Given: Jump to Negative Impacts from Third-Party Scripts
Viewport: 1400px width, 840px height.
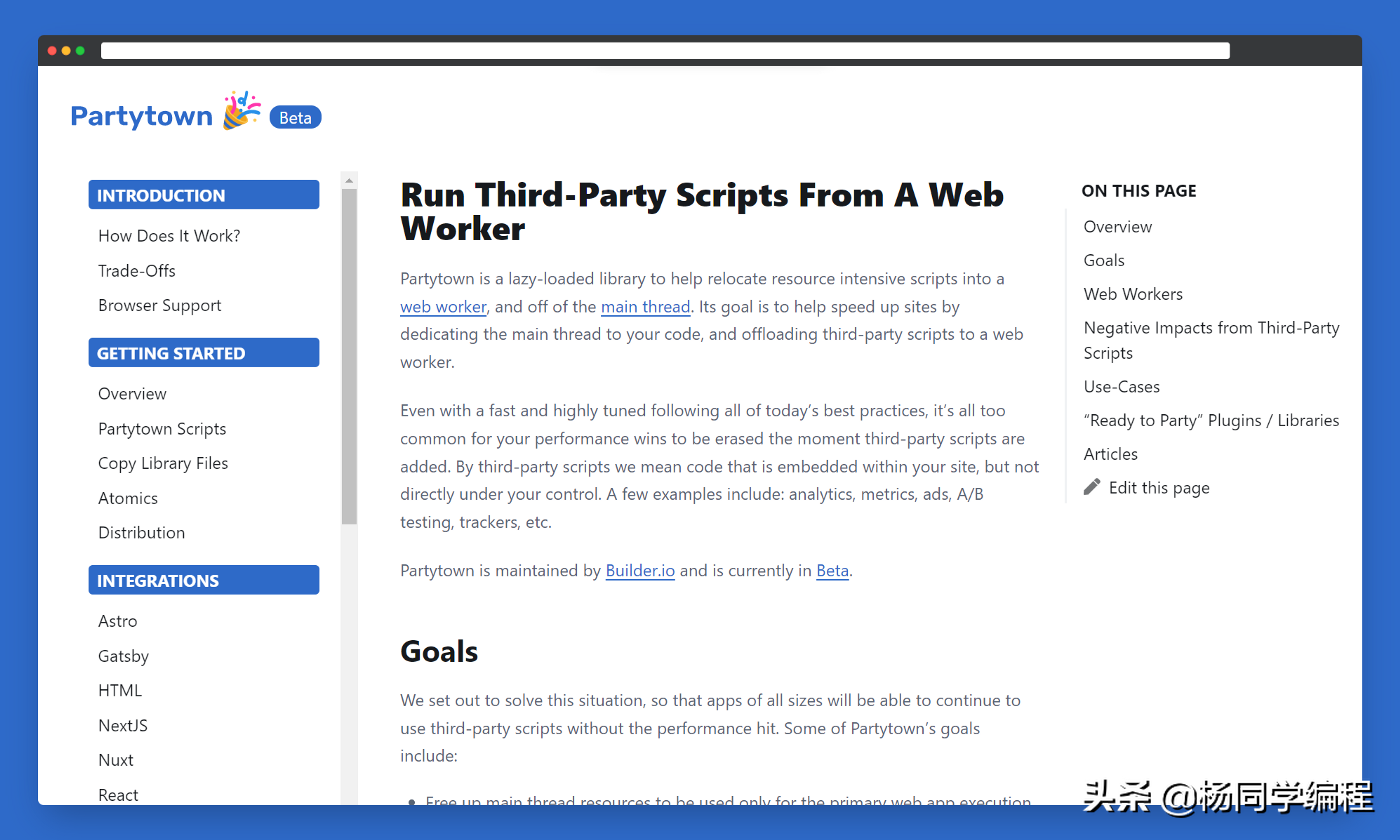Looking at the screenshot, I should point(1211,340).
